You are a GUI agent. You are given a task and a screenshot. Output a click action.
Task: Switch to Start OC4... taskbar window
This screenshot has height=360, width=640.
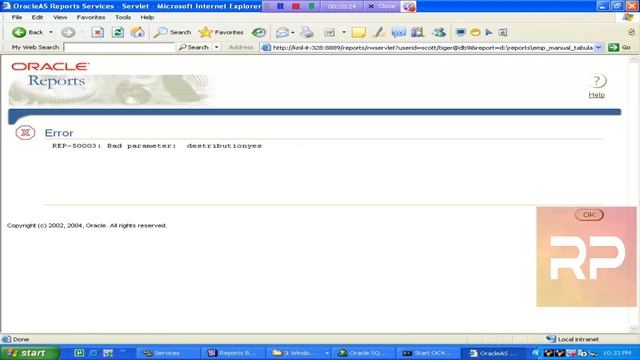tap(428, 353)
